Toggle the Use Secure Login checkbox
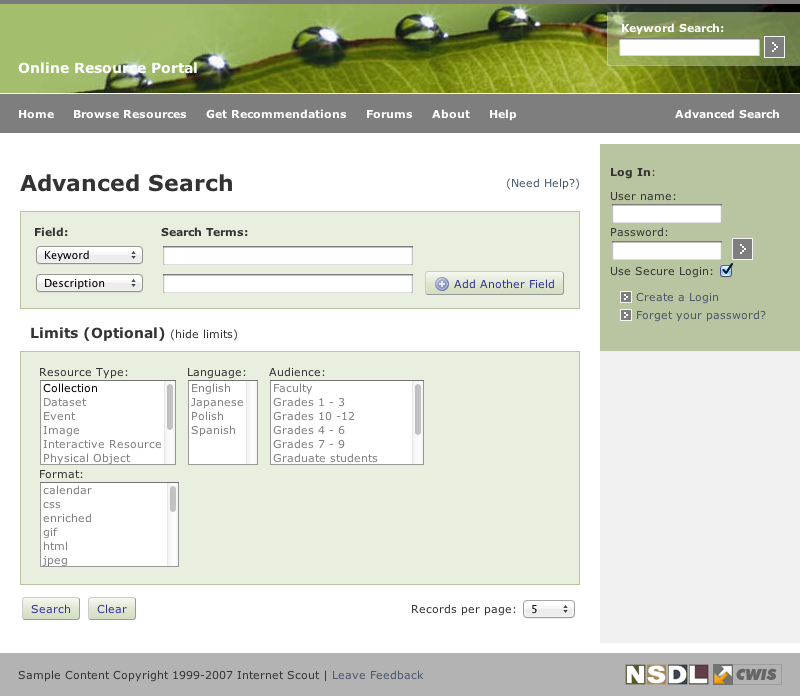This screenshot has height=696, width=800. 727,271
